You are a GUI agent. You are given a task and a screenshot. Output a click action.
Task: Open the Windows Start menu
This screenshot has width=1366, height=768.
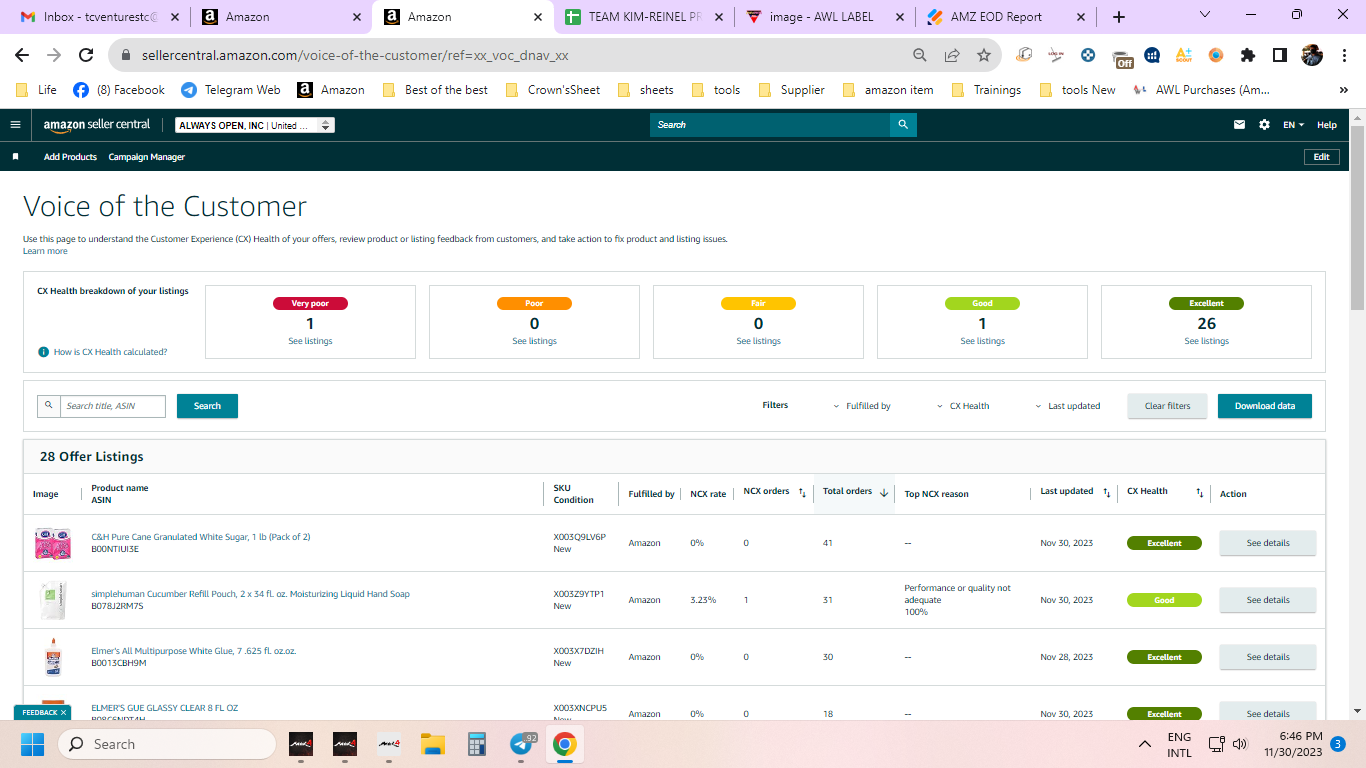(32, 744)
